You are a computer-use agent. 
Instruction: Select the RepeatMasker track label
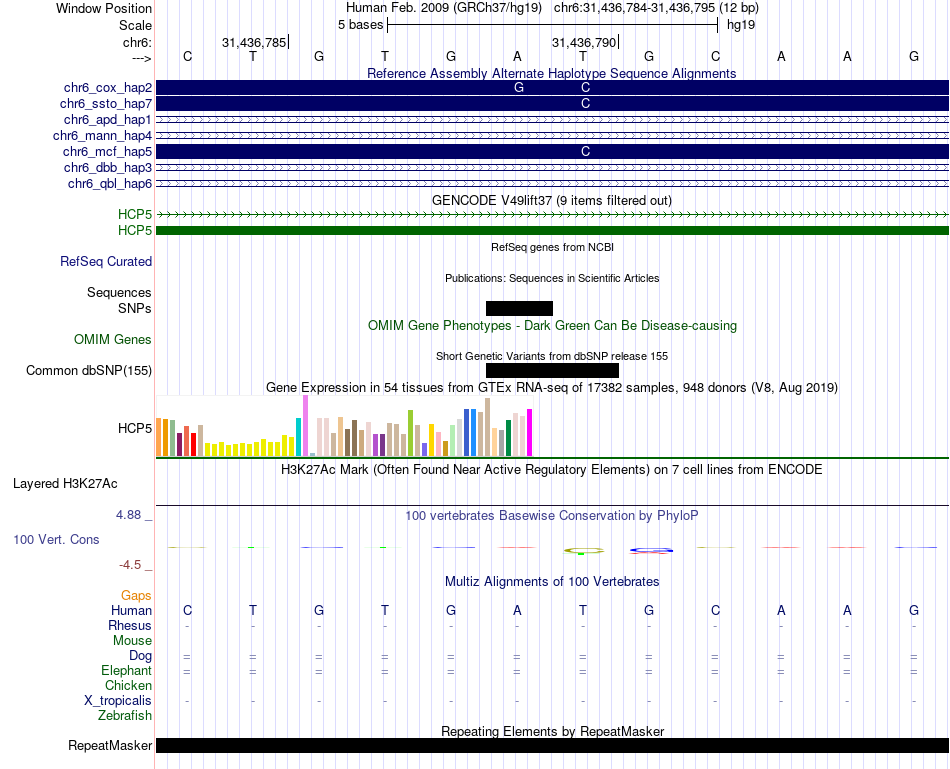point(110,745)
